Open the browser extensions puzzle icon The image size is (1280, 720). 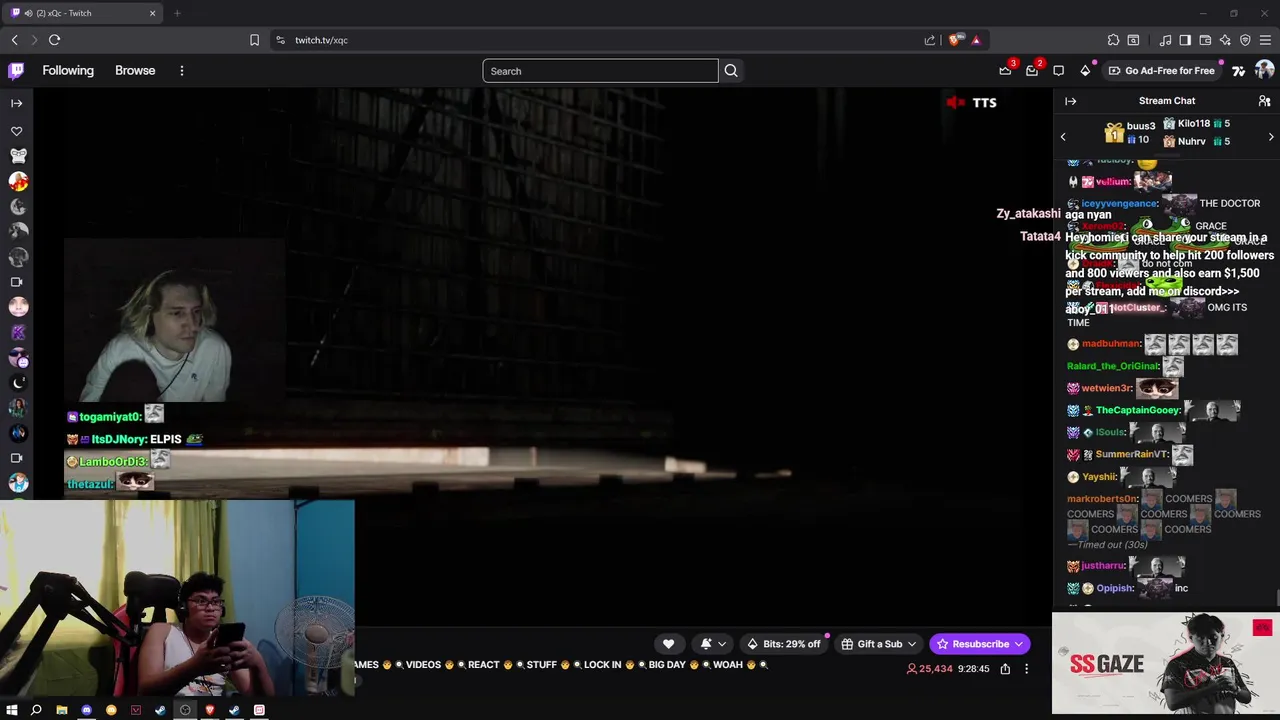[1113, 40]
